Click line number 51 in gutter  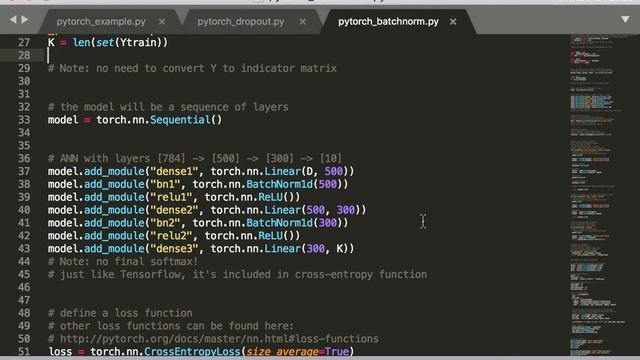pos(24,351)
